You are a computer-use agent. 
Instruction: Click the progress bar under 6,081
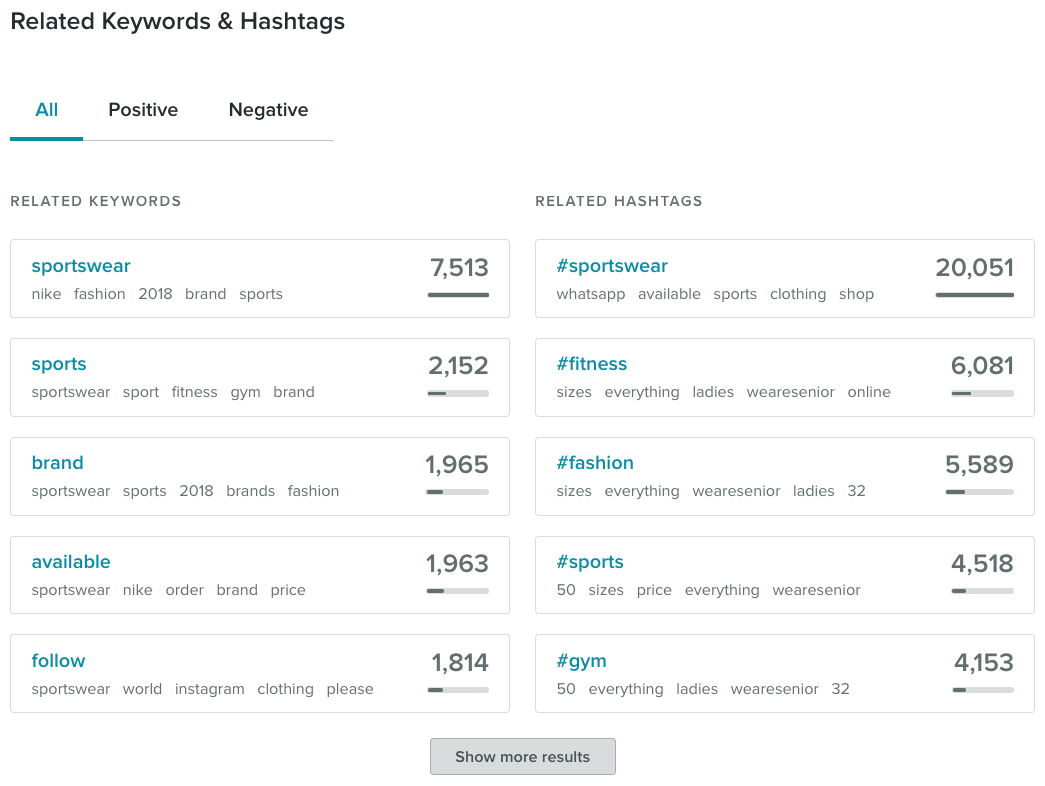tap(983, 393)
